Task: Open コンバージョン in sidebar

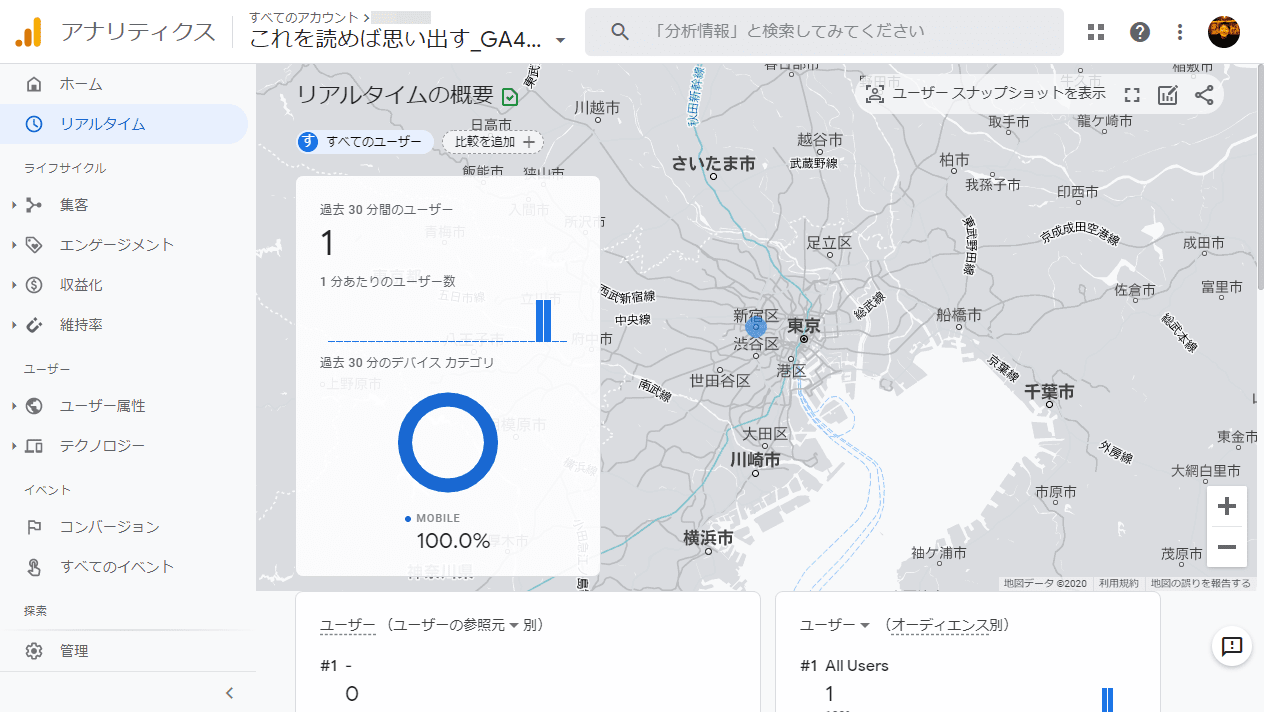Action: pyautogui.click(x=110, y=527)
